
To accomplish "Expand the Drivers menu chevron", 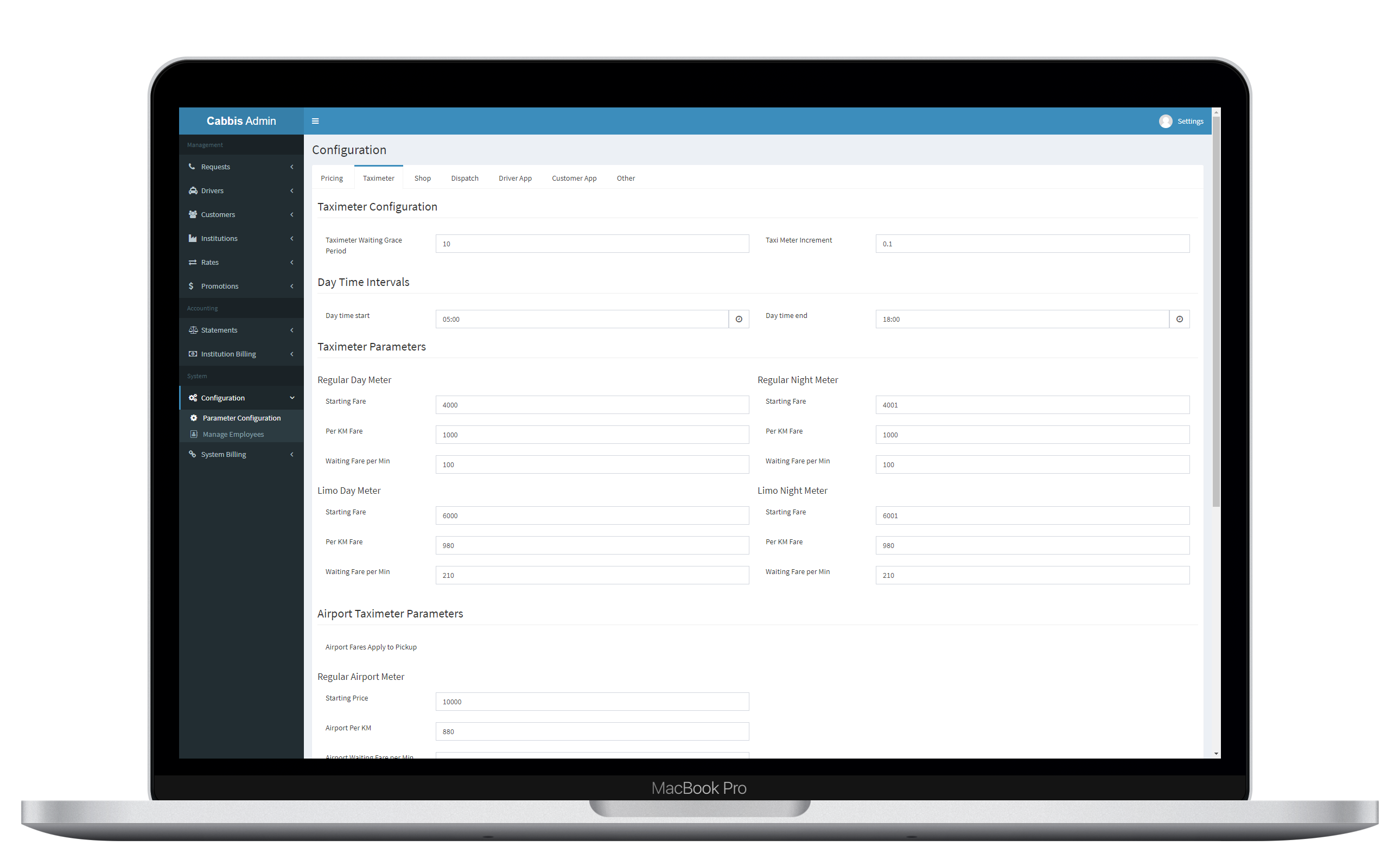I will pos(292,191).
